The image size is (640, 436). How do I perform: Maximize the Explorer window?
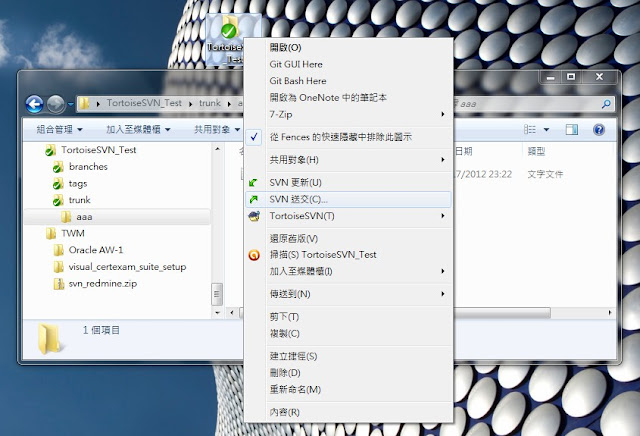click(x=571, y=76)
